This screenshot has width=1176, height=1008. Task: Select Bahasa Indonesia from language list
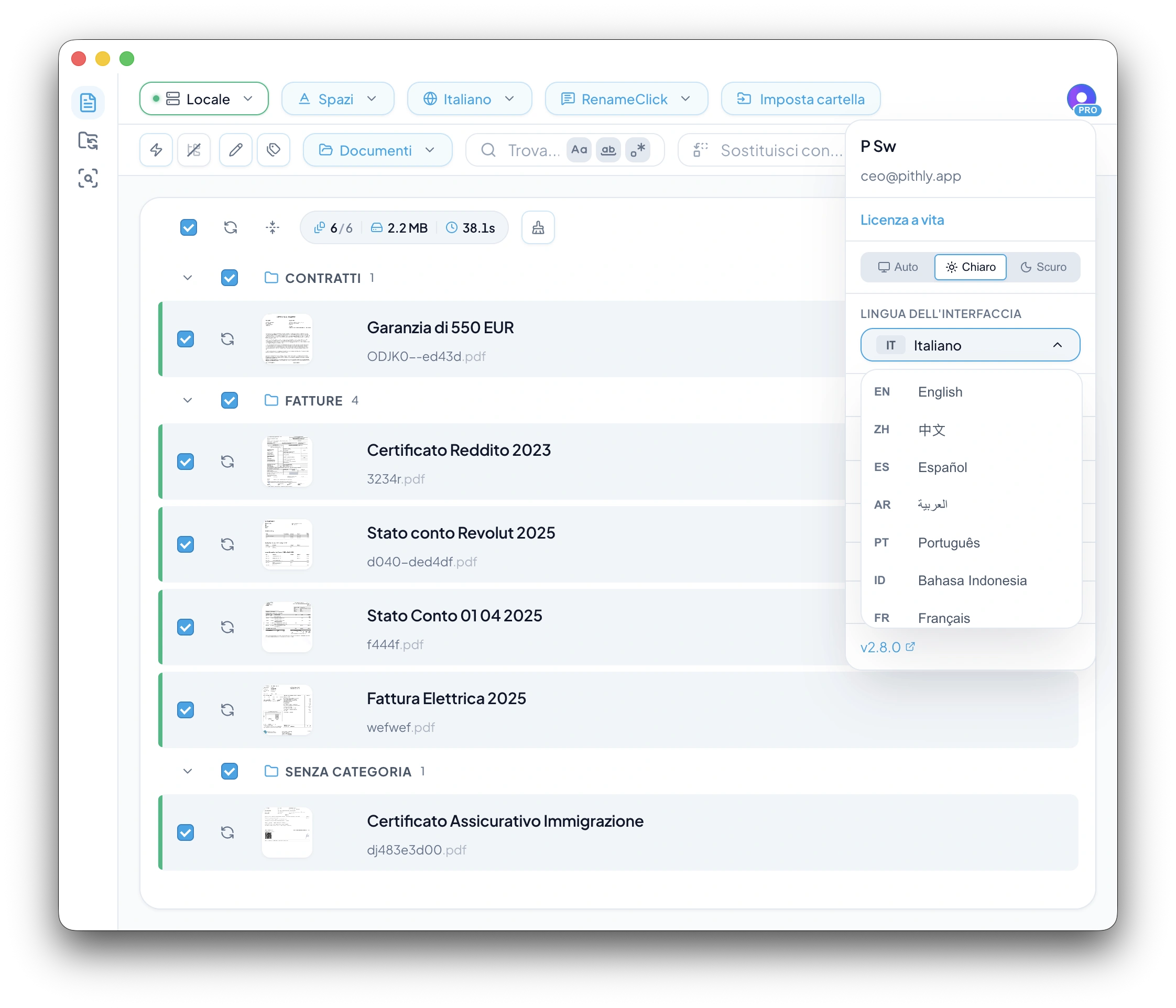click(x=971, y=580)
